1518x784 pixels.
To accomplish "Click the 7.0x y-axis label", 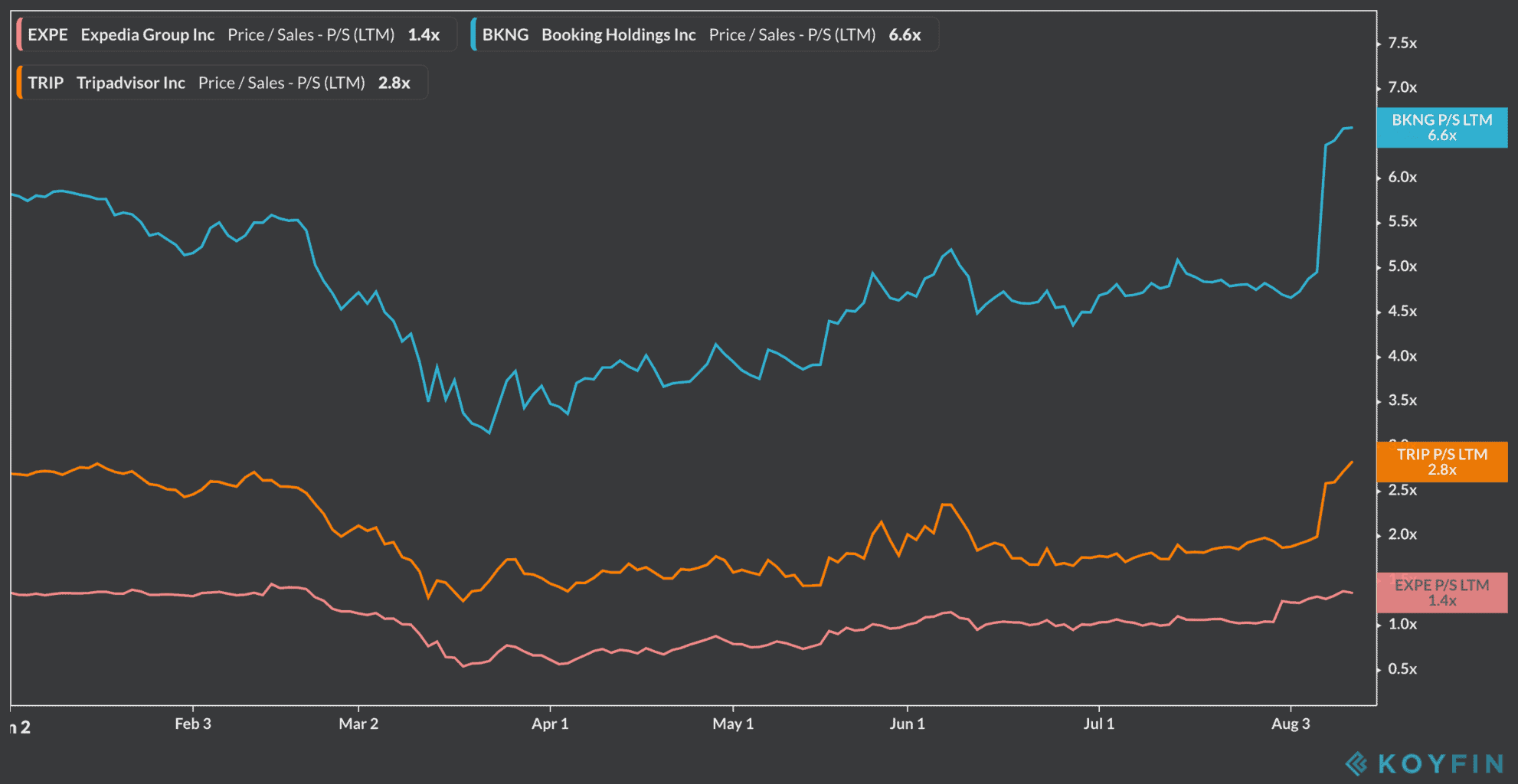I will pyautogui.click(x=1402, y=87).
